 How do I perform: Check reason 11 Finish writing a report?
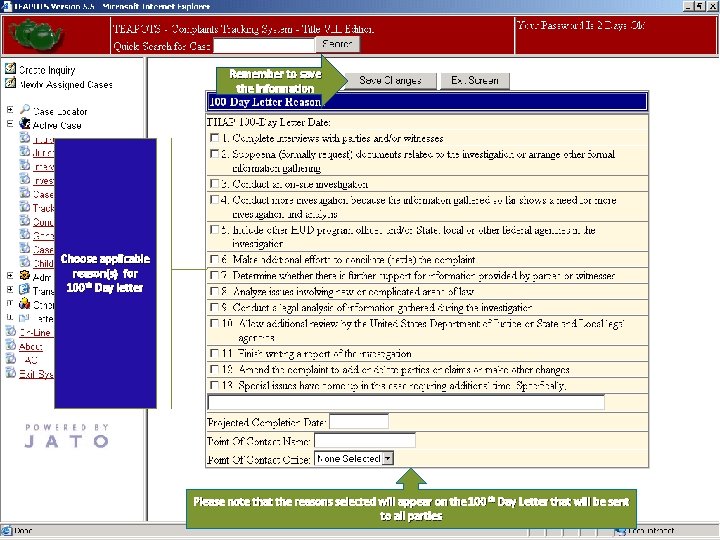click(214, 353)
